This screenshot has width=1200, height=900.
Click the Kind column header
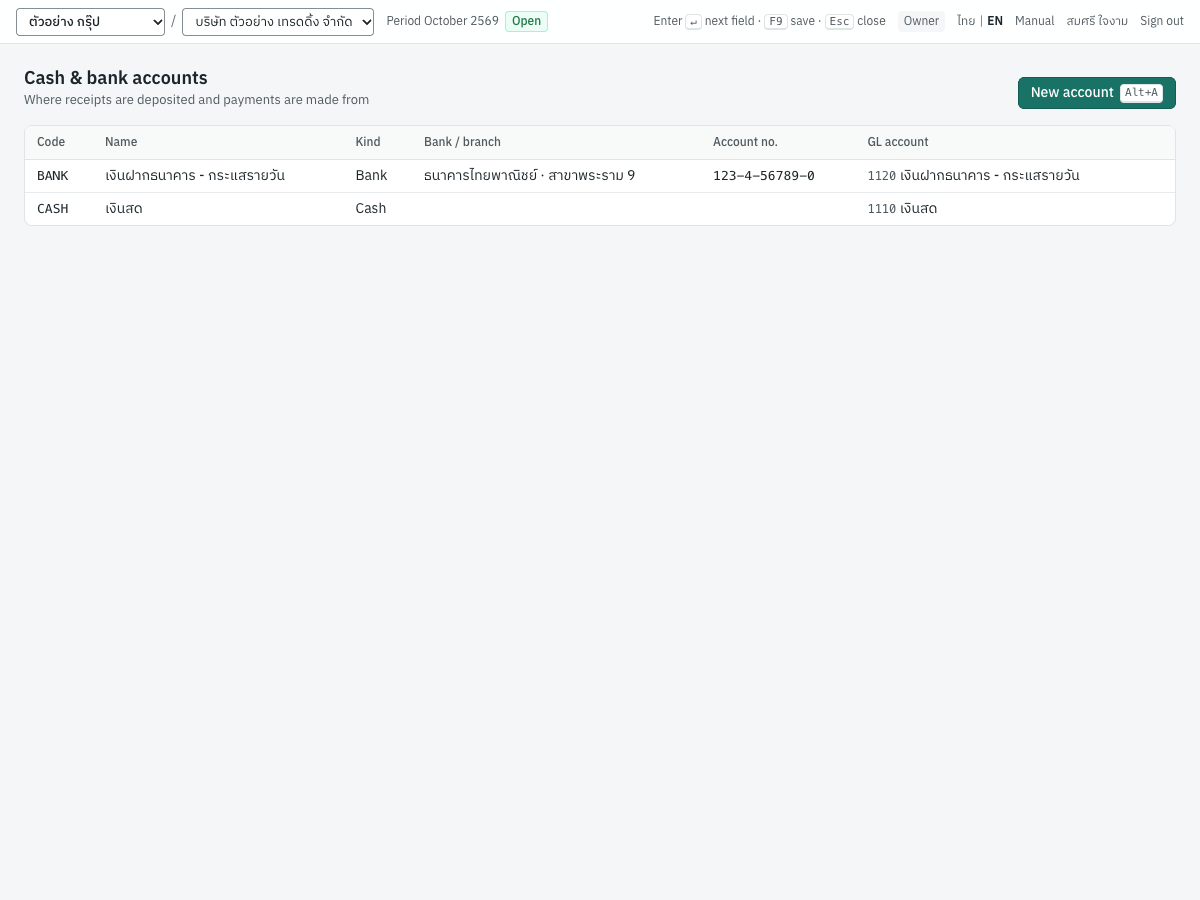tap(368, 142)
